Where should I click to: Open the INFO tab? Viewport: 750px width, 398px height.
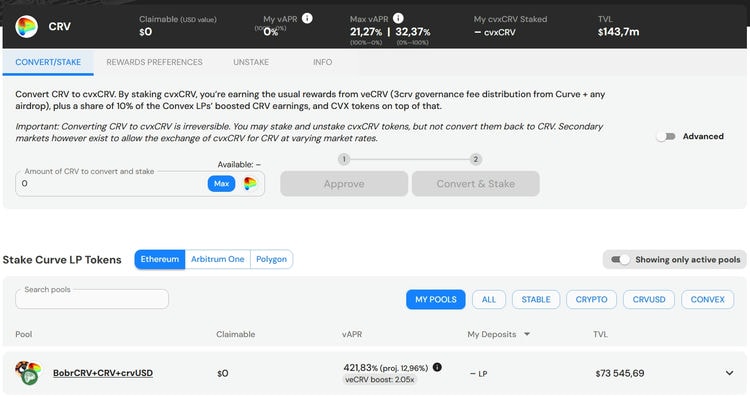[322, 62]
